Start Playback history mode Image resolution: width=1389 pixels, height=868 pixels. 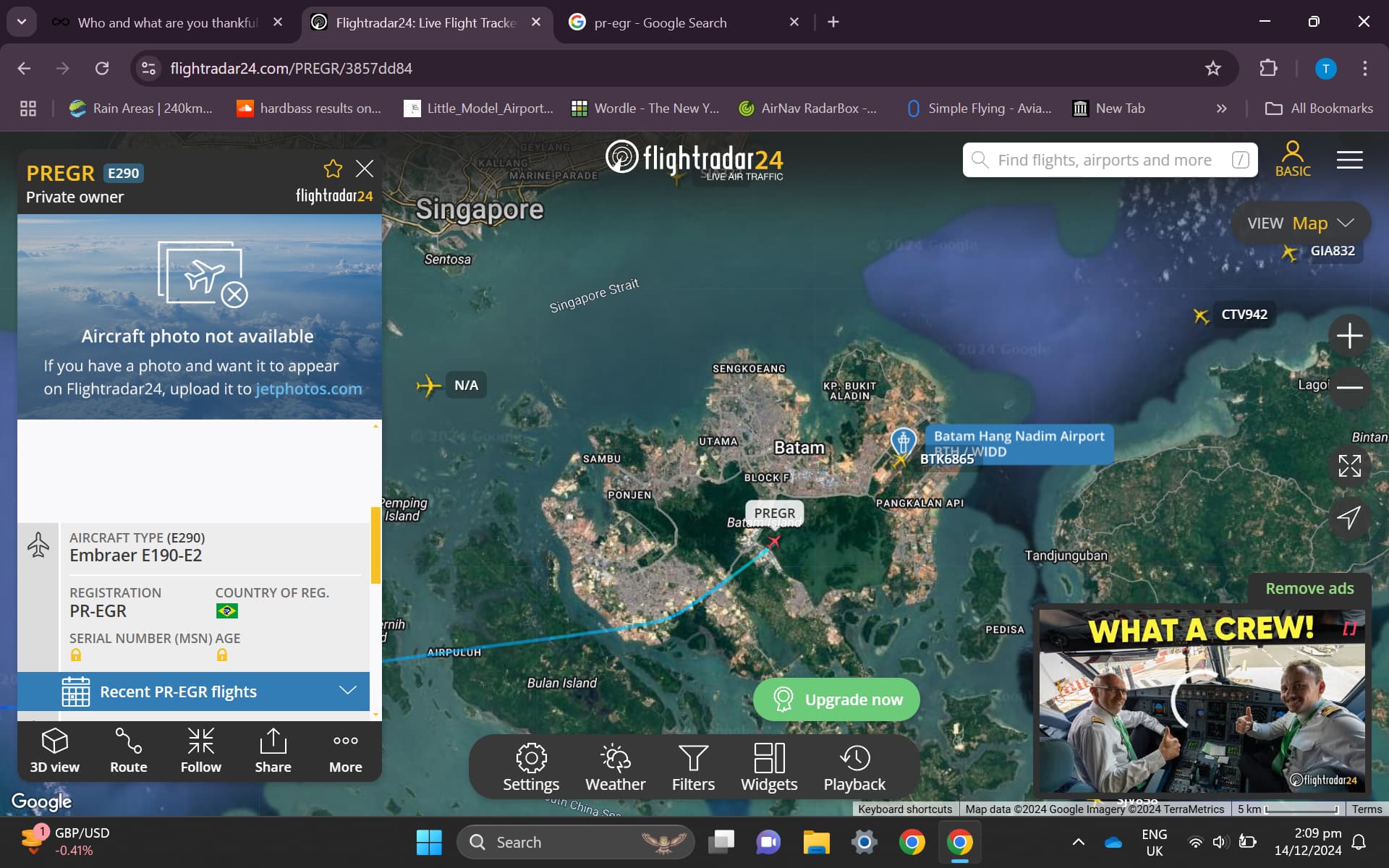click(x=854, y=767)
